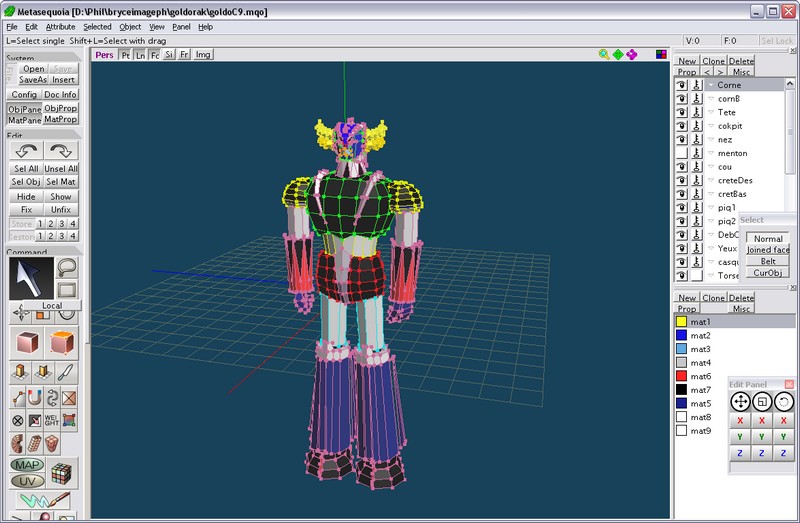
Task: Open the Primitive cube tool
Action: pyautogui.click(x=27, y=342)
